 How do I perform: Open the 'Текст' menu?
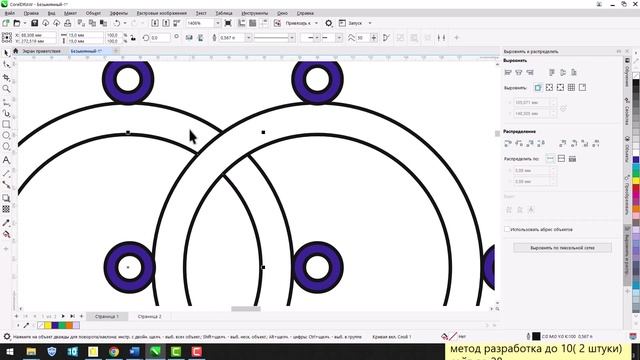coord(201,13)
